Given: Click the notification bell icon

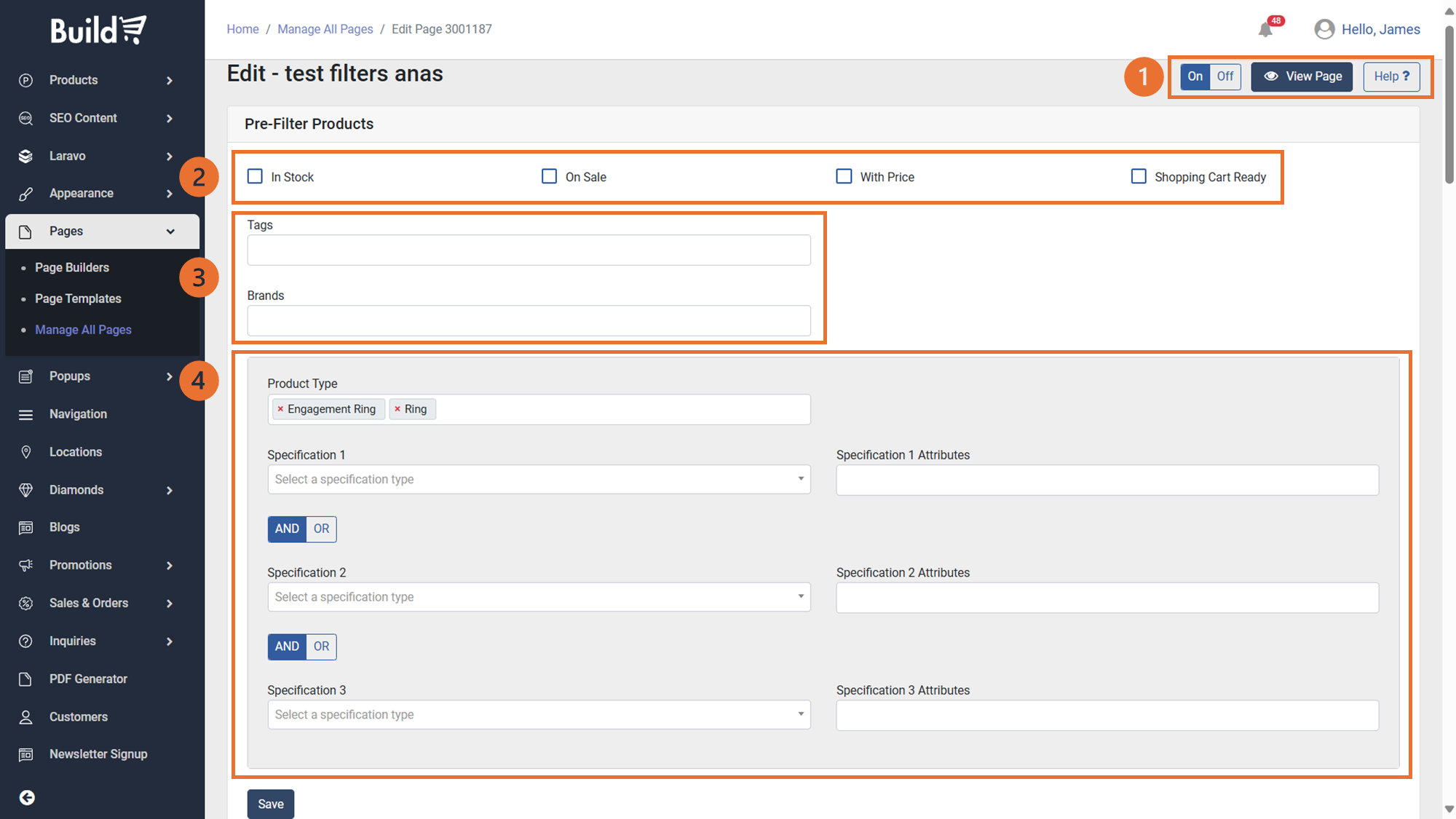Looking at the screenshot, I should [x=1265, y=30].
